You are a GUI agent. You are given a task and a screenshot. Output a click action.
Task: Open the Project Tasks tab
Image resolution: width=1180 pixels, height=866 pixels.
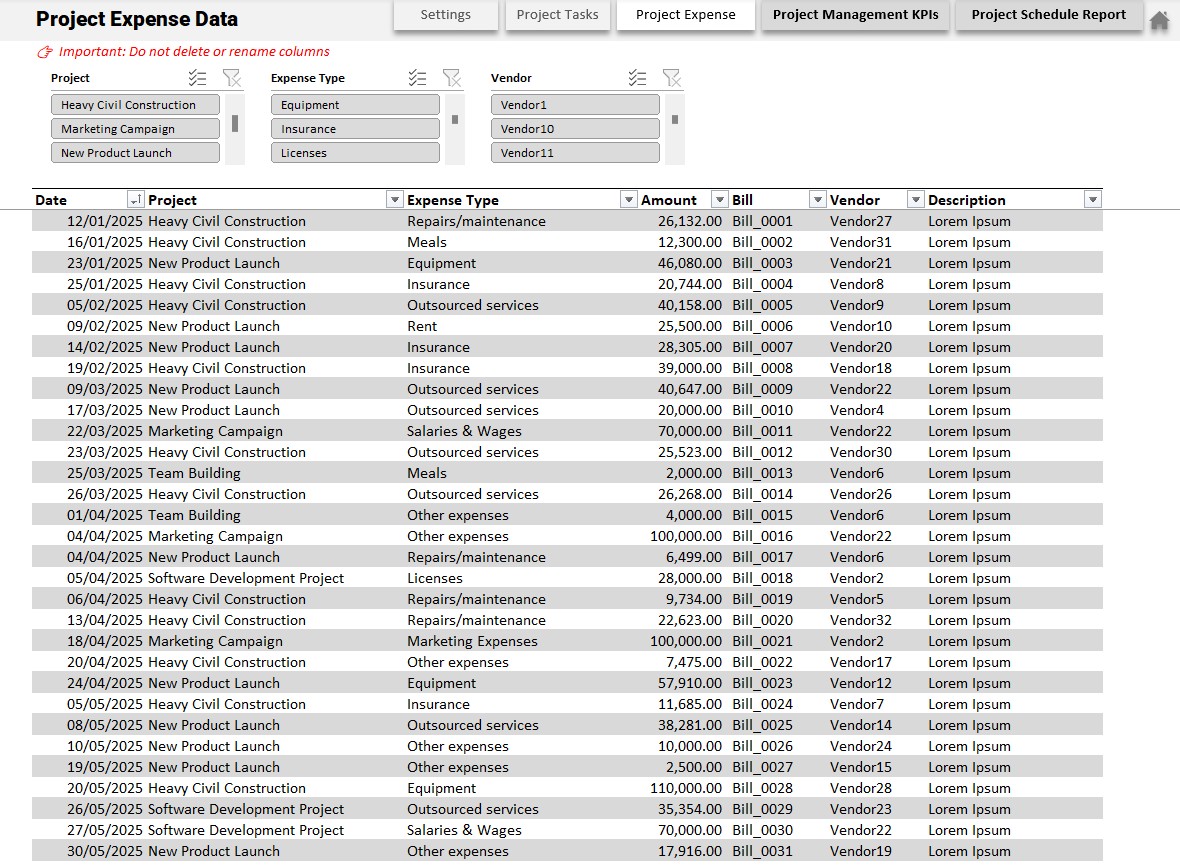[557, 15]
